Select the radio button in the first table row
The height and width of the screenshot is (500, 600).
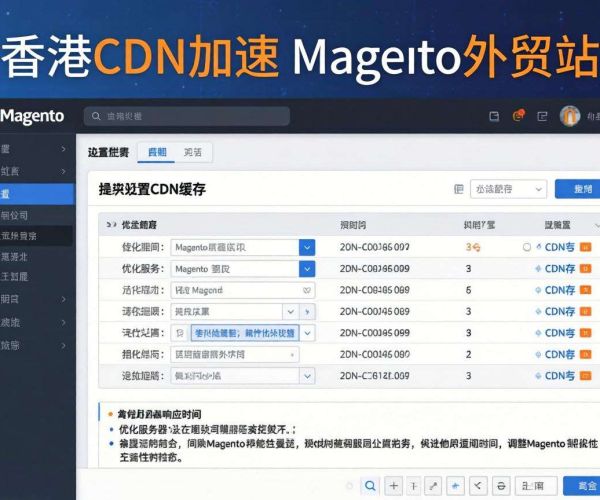[x=527, y=248]
